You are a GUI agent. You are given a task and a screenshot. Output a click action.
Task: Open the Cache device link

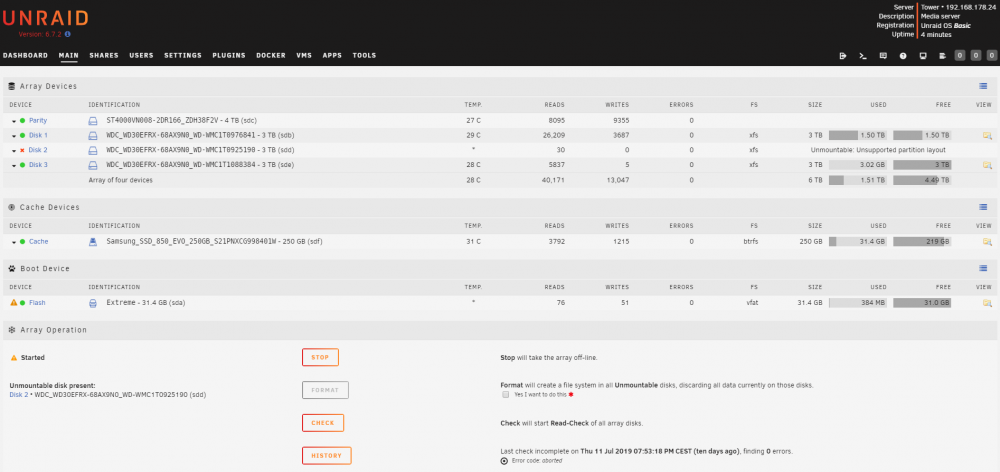point(38,242)
